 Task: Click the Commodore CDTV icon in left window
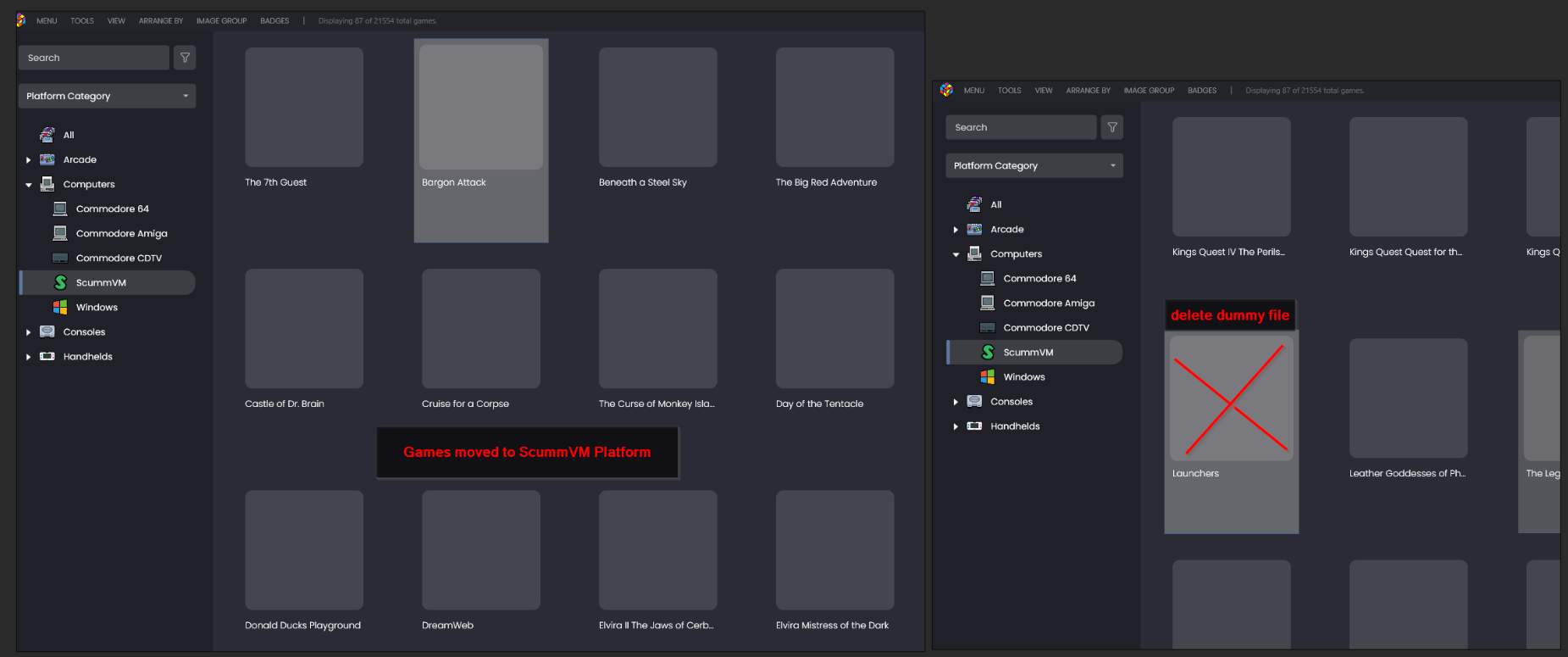tap(60, 258)
